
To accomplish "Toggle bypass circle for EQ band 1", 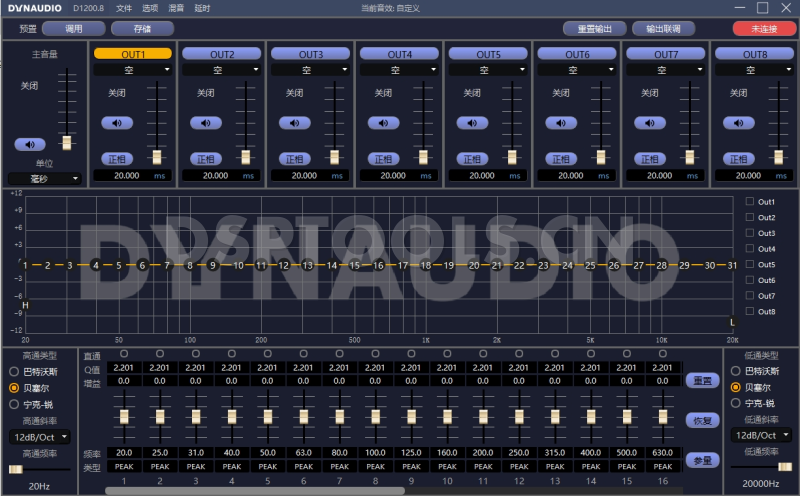I will pyautogui.click(x=124, y=354).
